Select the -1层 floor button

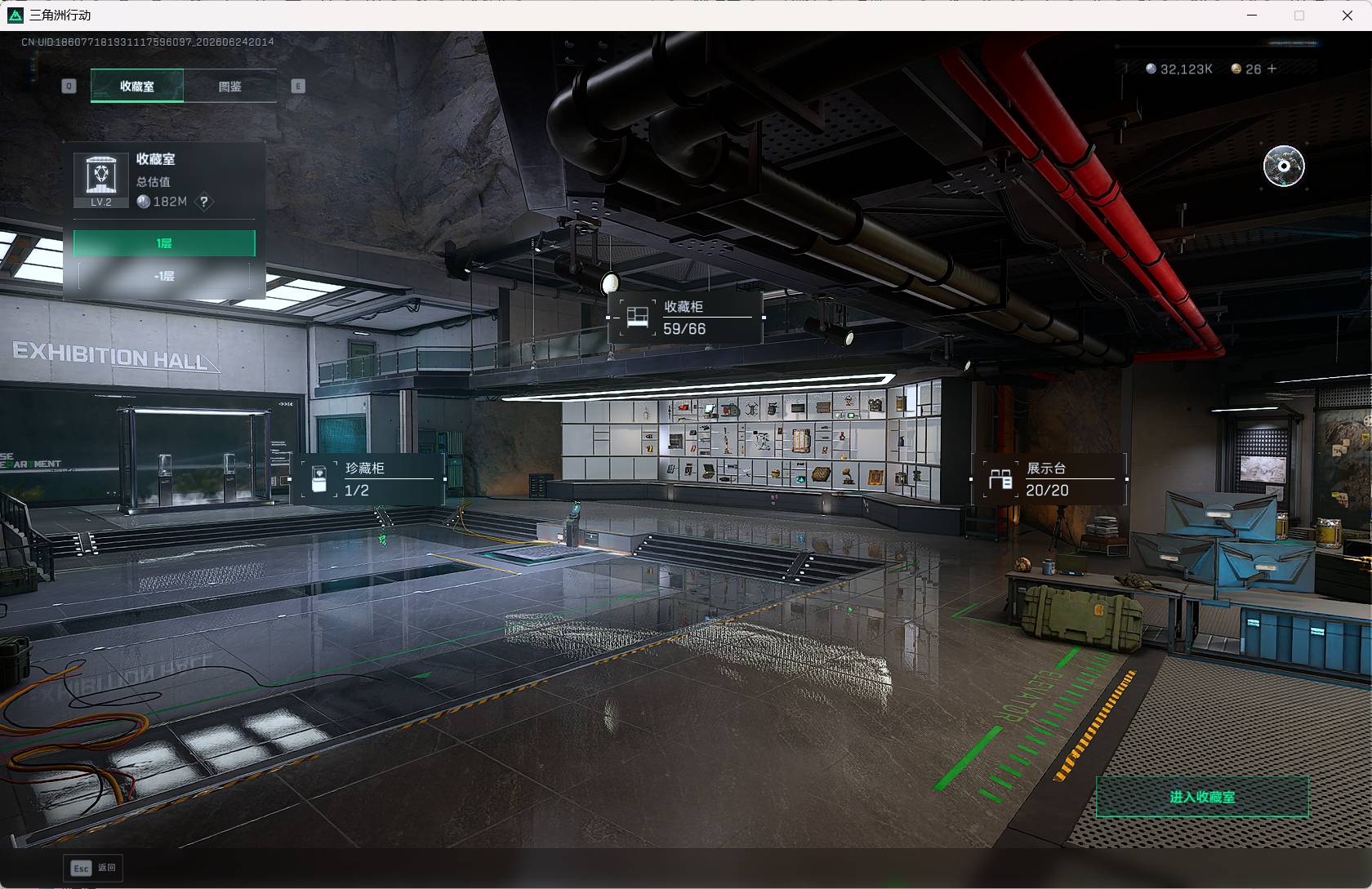tap(164, 276)
